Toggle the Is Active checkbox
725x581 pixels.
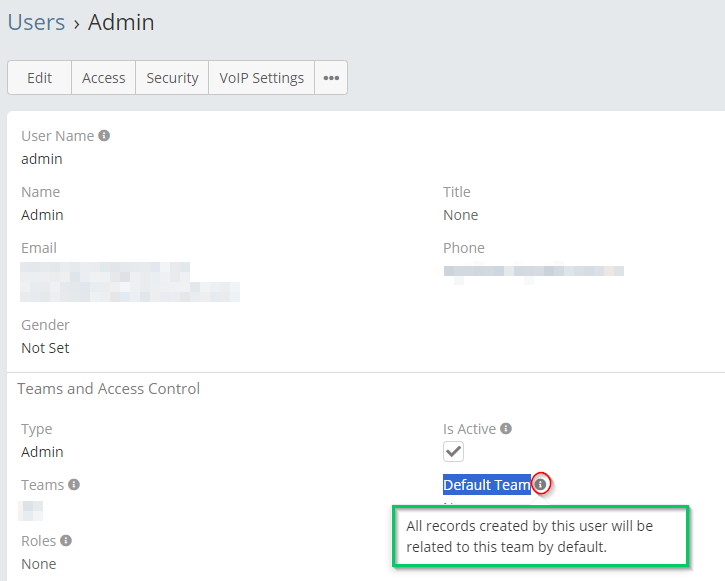click(x=453, y=451)
